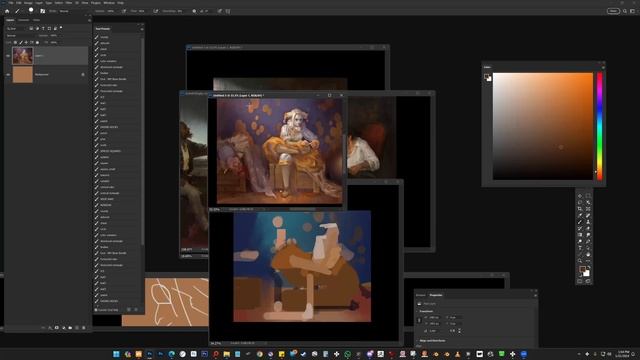Select the Pen tool
Image resolution: width=640 pixels, height=360 pixels.
[588, 241]
